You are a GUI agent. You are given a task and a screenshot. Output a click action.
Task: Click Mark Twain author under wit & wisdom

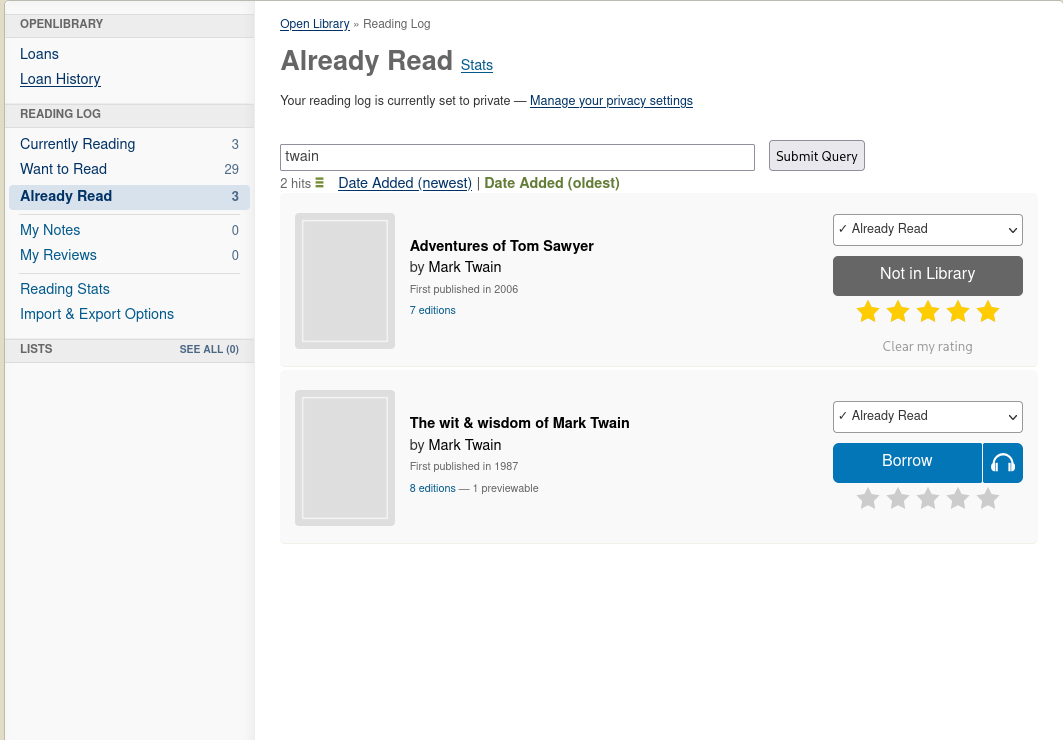pyautogui.click(x=464, y=445)
